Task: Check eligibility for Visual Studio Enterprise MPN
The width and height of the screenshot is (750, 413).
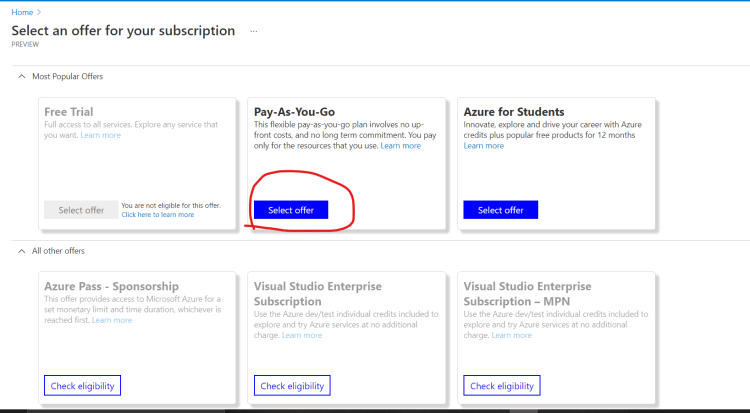Action: (502, 386)
